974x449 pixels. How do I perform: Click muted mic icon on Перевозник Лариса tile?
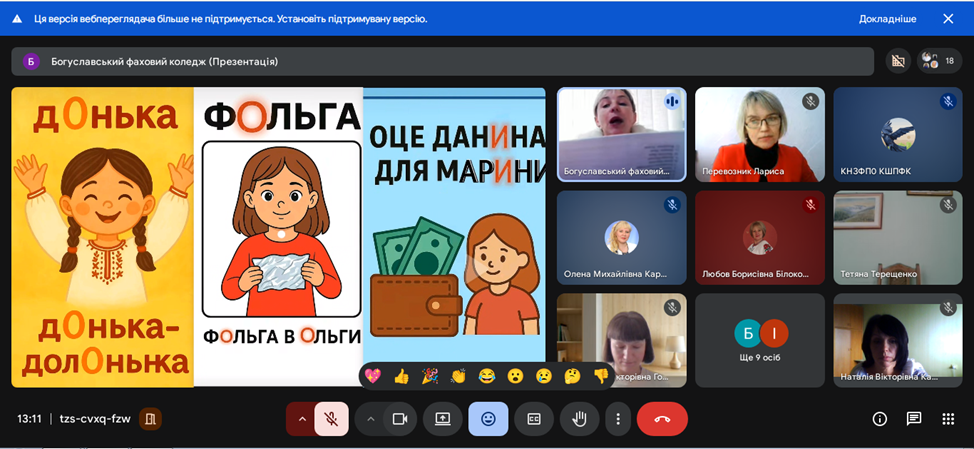[x=810, y=101]
